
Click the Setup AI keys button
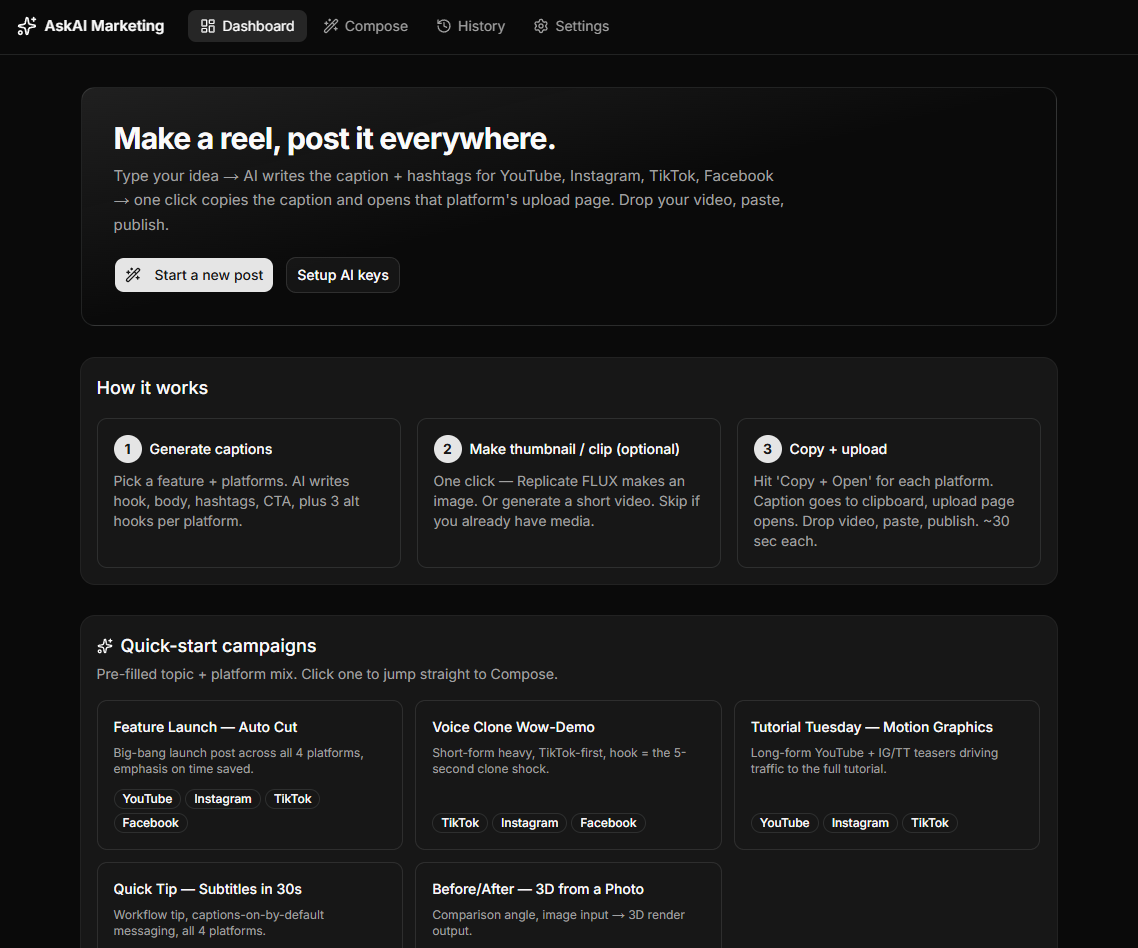[343, 275]
